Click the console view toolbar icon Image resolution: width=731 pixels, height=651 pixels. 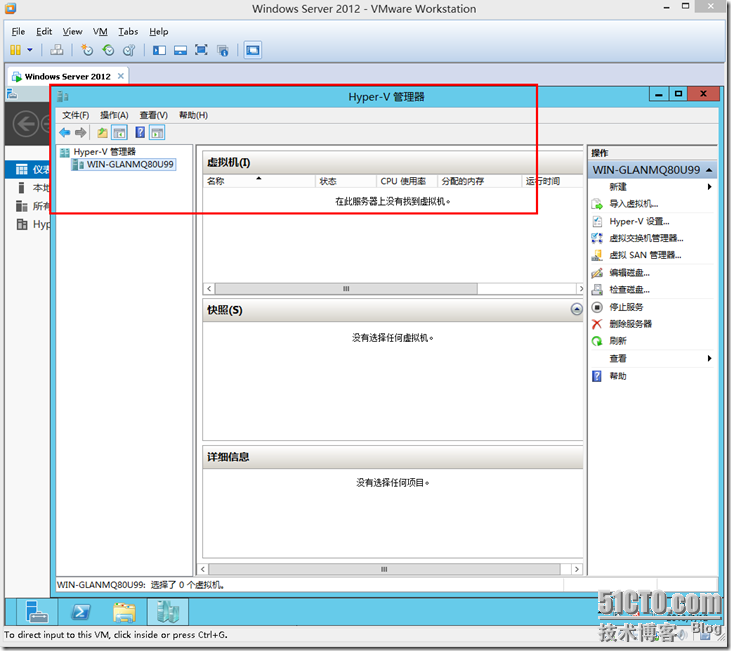tap(253, 50)
